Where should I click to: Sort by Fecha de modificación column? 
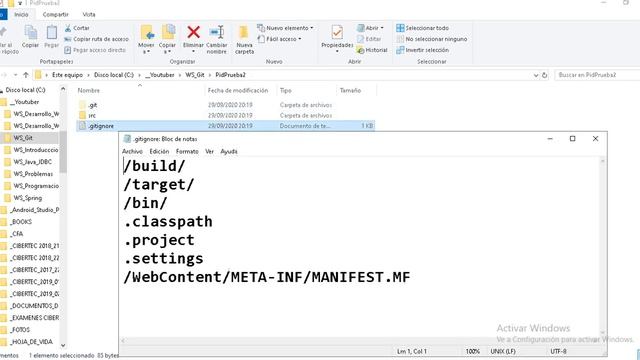pos(238,91)
